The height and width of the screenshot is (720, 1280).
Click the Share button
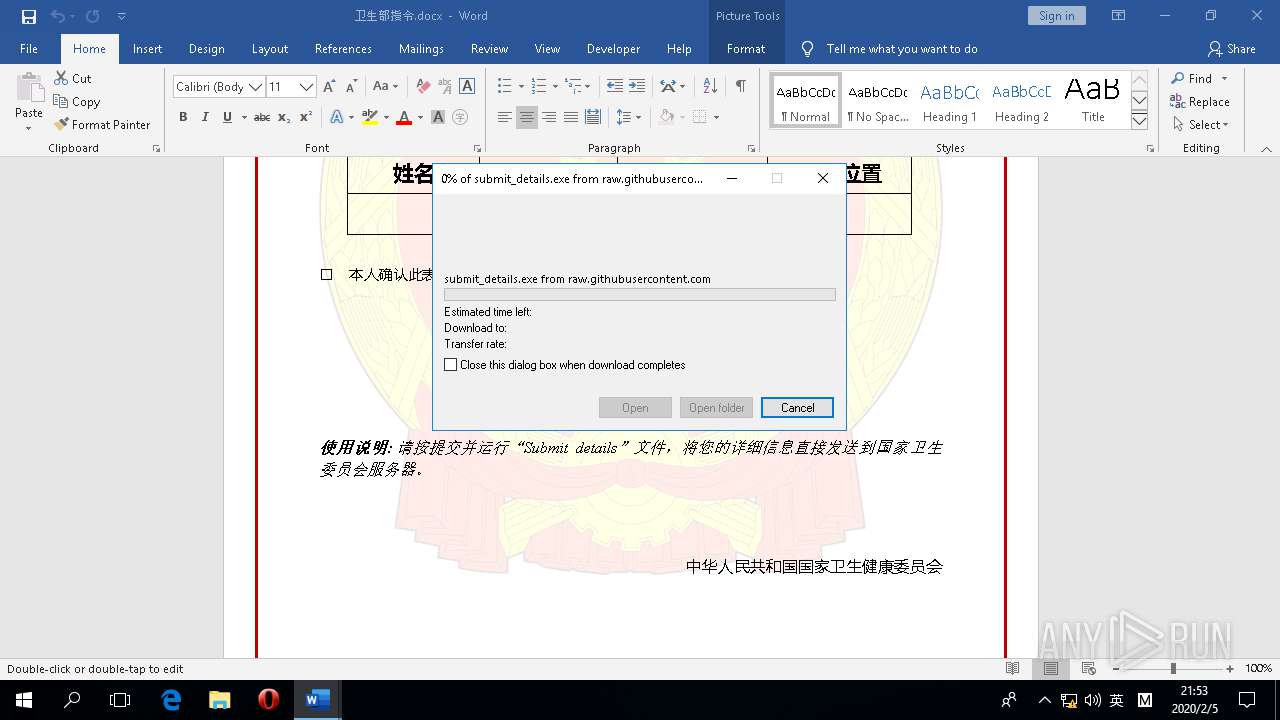click(x=1232, y=48)
